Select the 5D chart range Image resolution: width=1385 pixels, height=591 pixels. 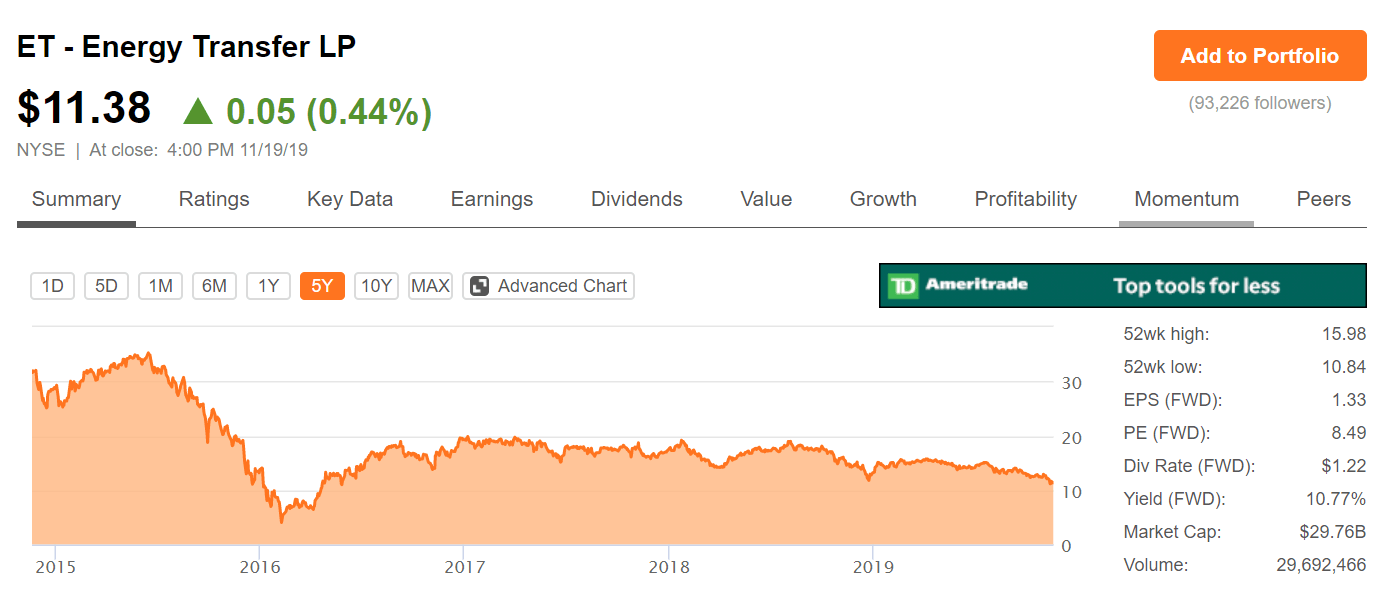click(x=106, y=285)
